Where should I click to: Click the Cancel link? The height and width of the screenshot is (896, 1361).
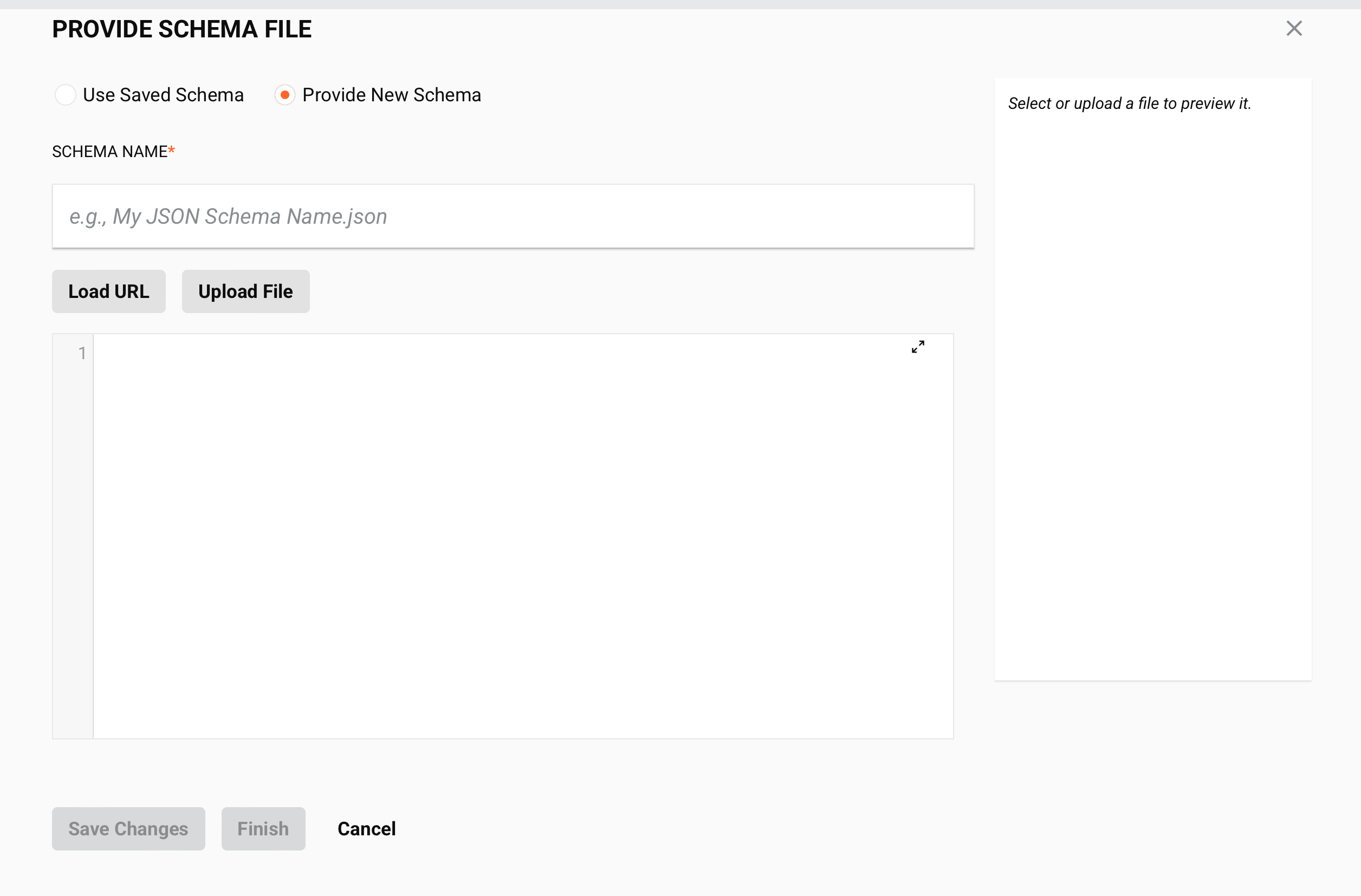pyautogui.click(x=366, y=828)
